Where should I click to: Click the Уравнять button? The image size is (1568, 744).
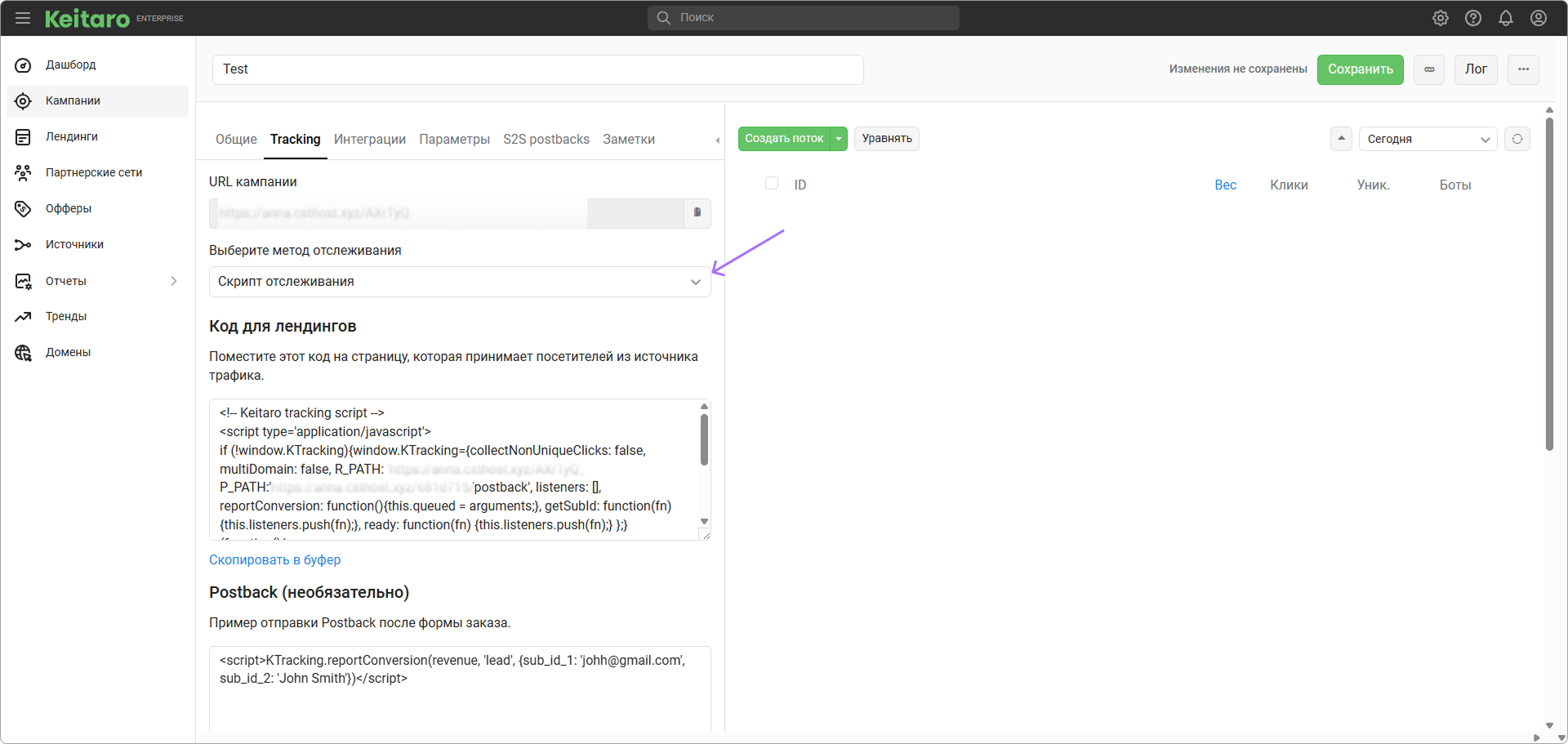[x=887, y=139]
